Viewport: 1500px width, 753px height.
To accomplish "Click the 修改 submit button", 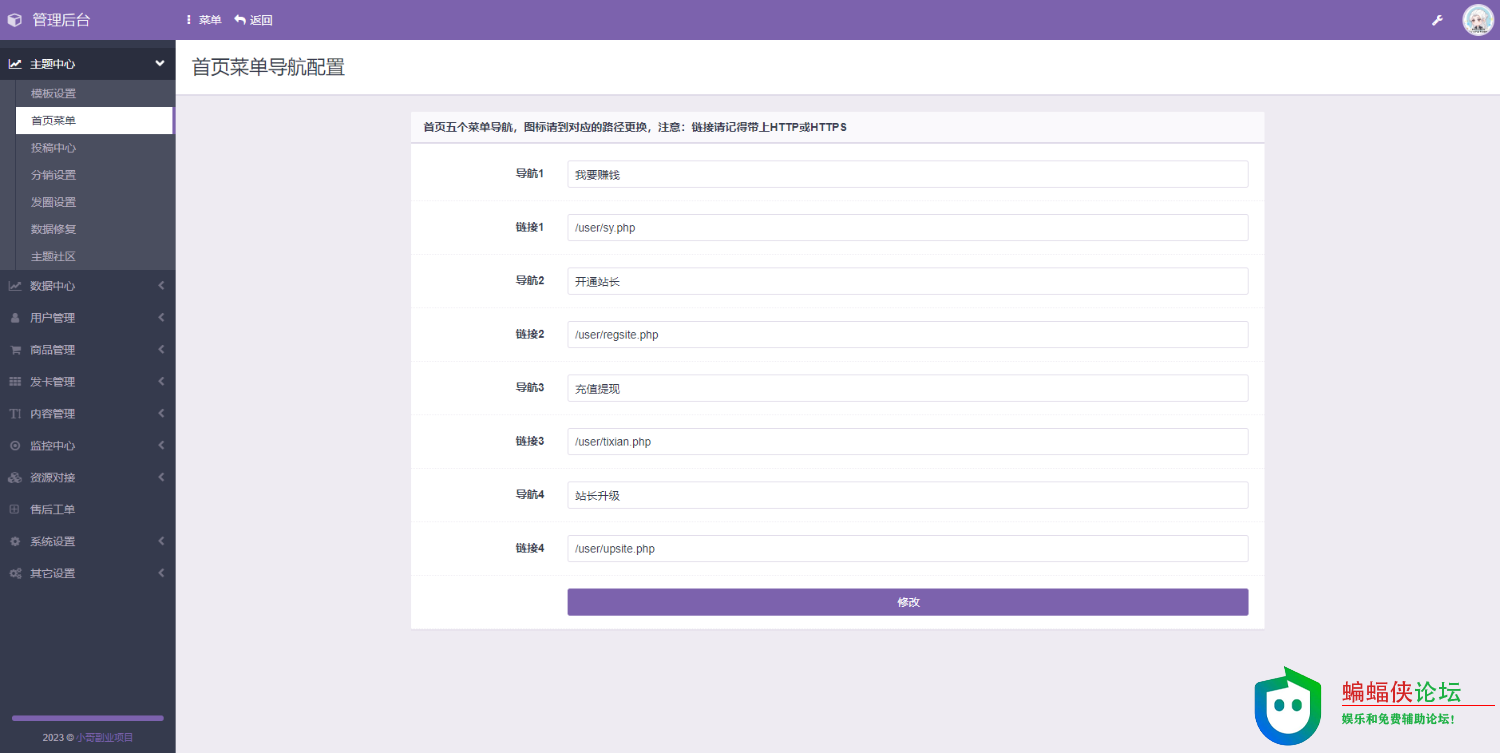I will (x=908, y=602).
